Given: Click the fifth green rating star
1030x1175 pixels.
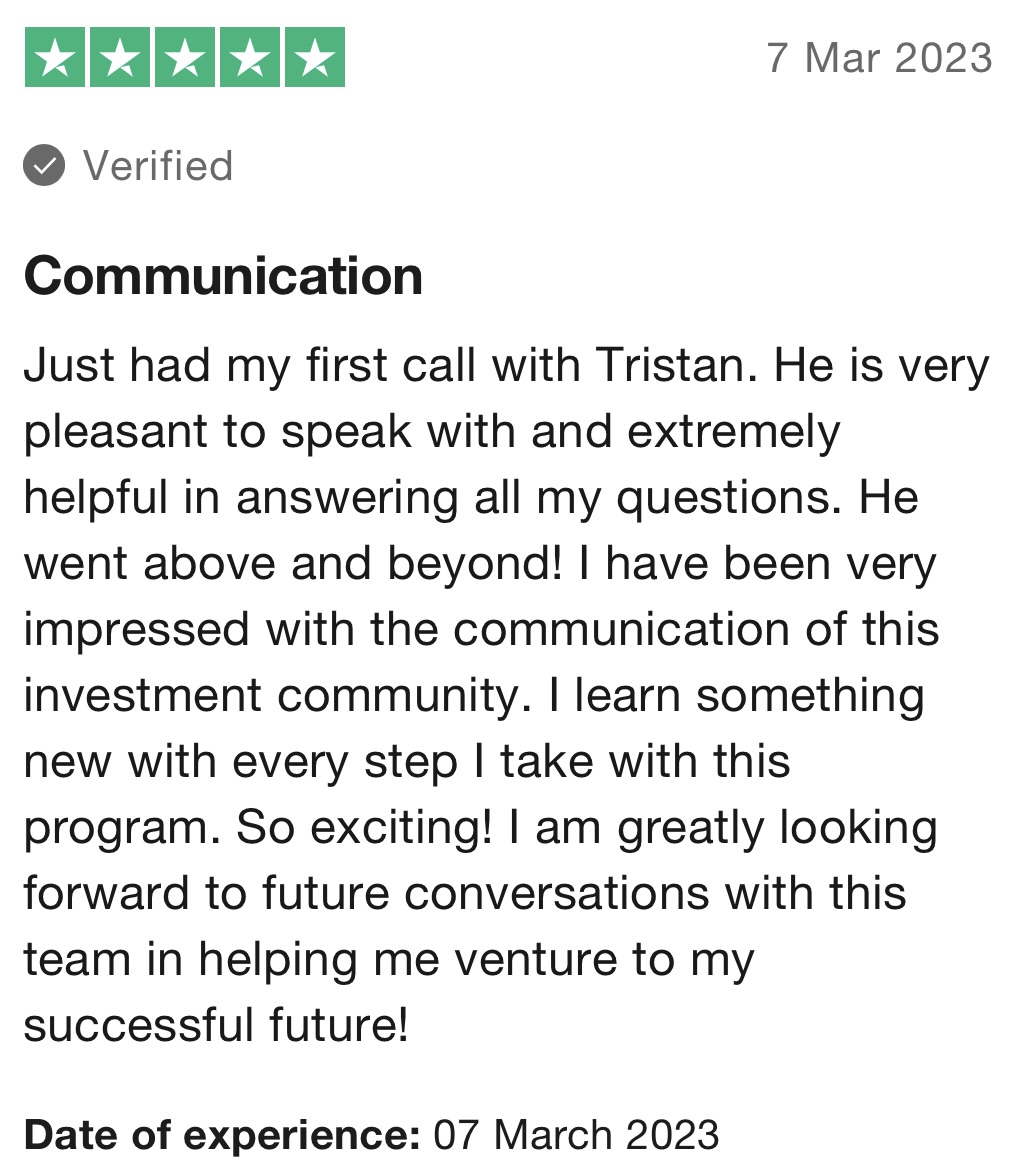Looking at the screenshot, I should (315, 58).
